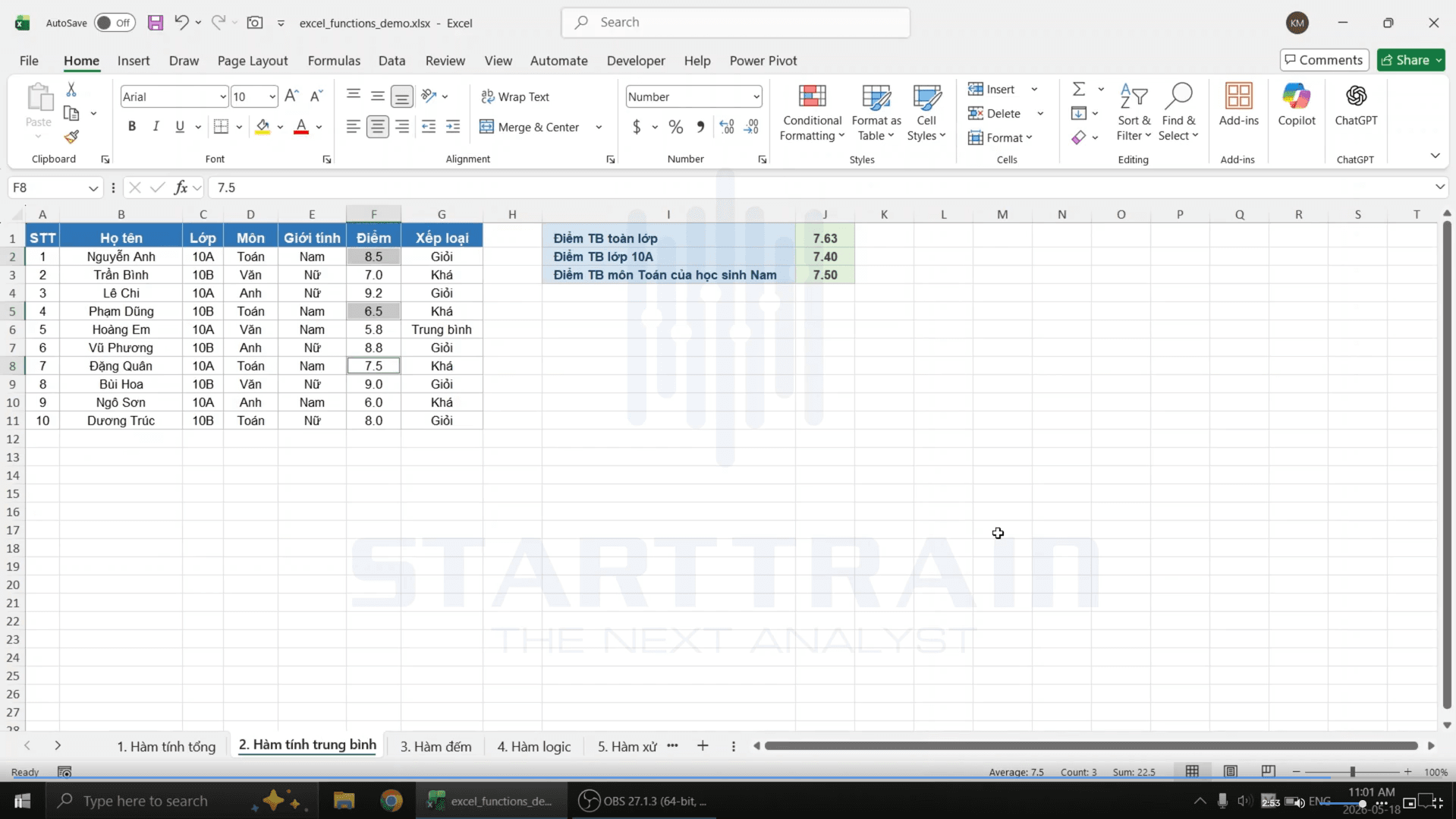Open the Formulas ribbon tab
1456x819 pixels.
click(x=334, y=61)
